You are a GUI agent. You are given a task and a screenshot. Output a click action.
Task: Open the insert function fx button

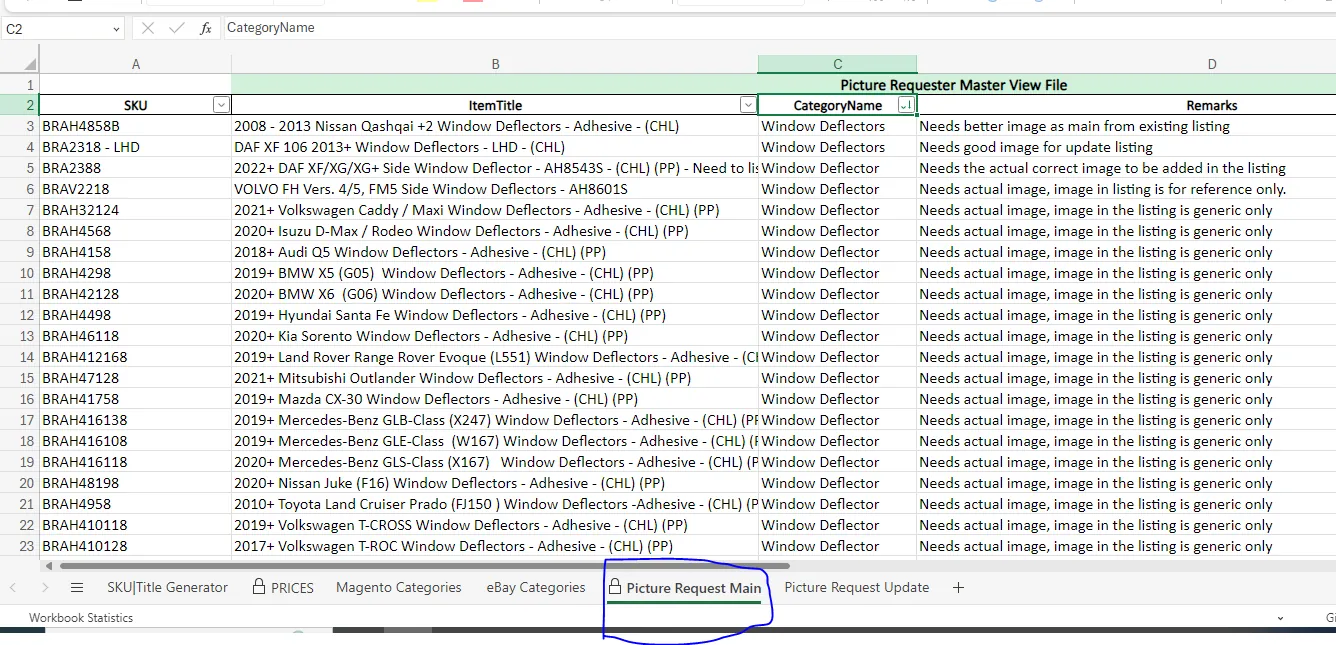point(206,28)
